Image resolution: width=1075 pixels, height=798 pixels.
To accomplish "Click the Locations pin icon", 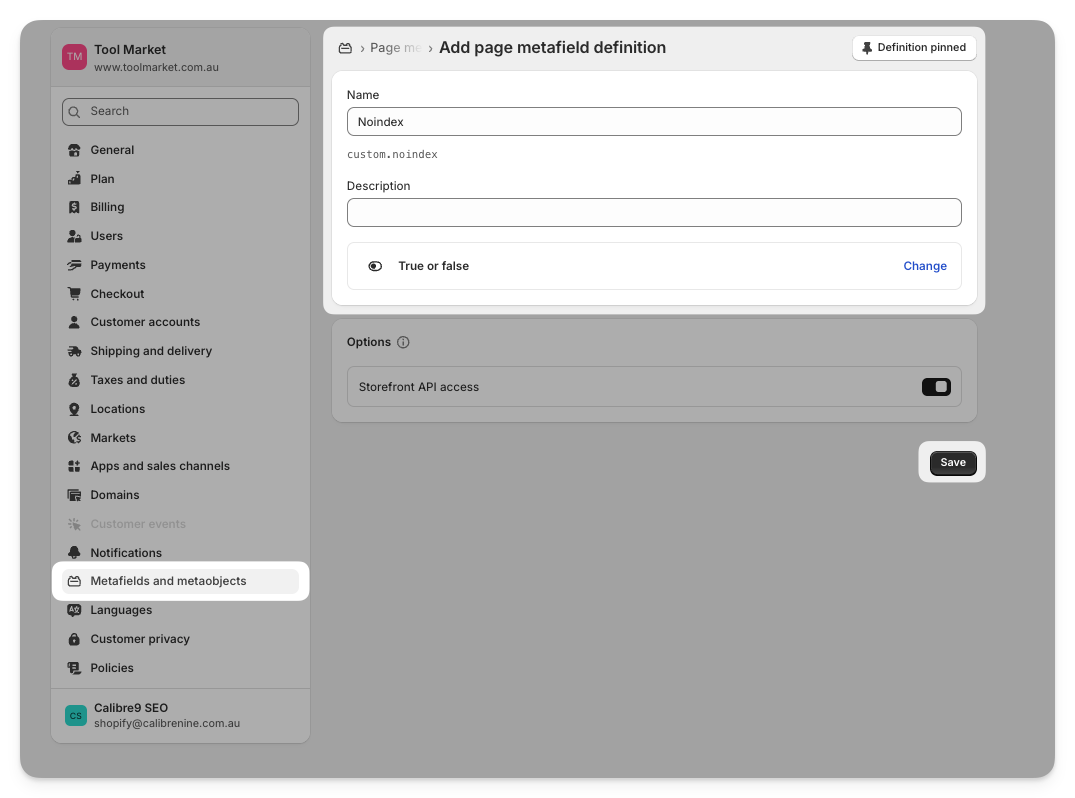I will pos(74,409).
